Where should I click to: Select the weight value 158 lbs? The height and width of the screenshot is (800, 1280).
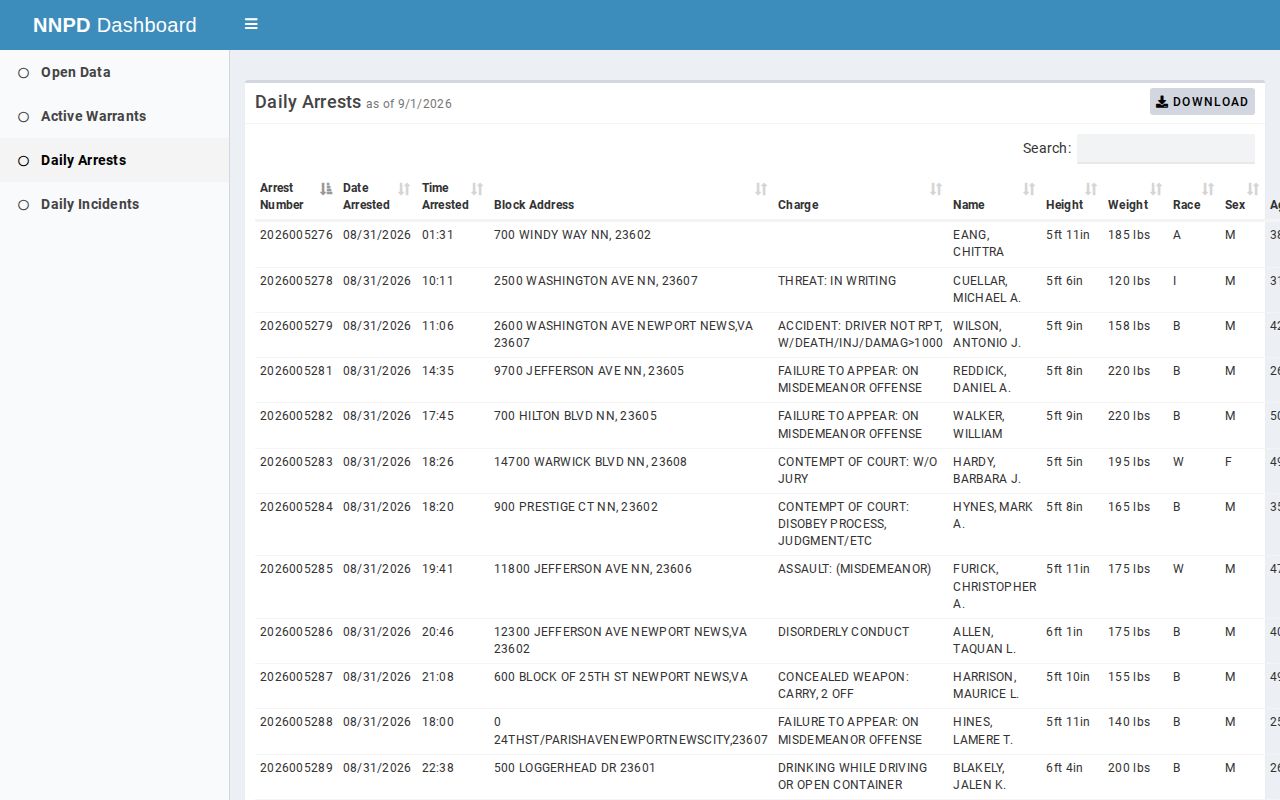click(x=1129, y=326)
